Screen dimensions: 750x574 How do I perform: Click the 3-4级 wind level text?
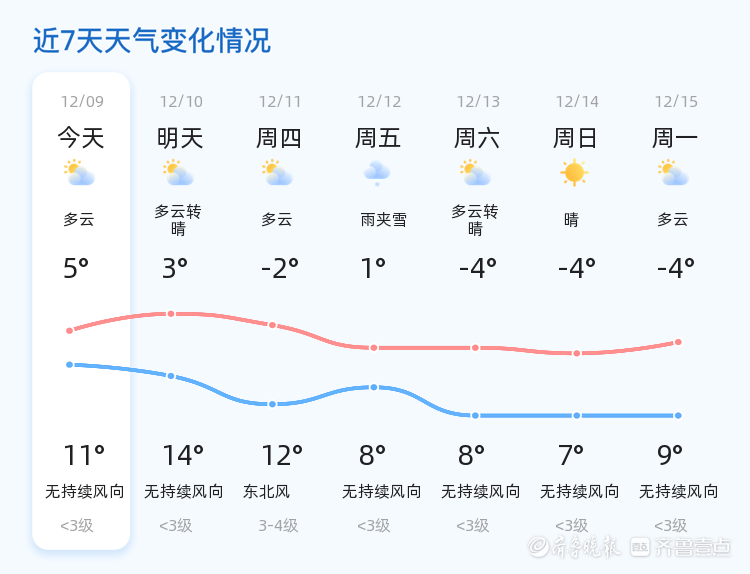click(278, 525)
